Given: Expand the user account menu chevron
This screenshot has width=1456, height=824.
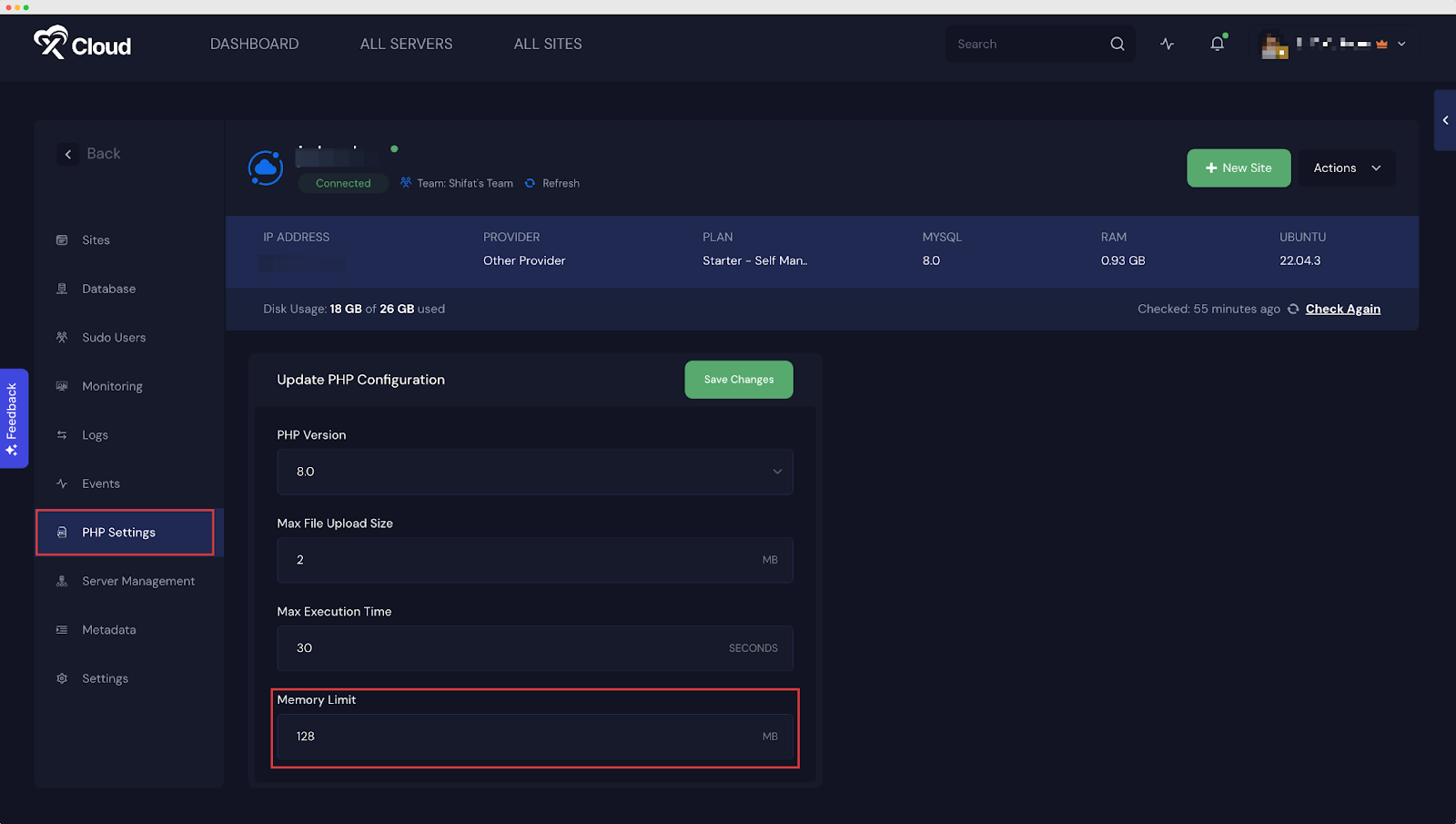Looking at the screenshot, I should coord(1401,44).
